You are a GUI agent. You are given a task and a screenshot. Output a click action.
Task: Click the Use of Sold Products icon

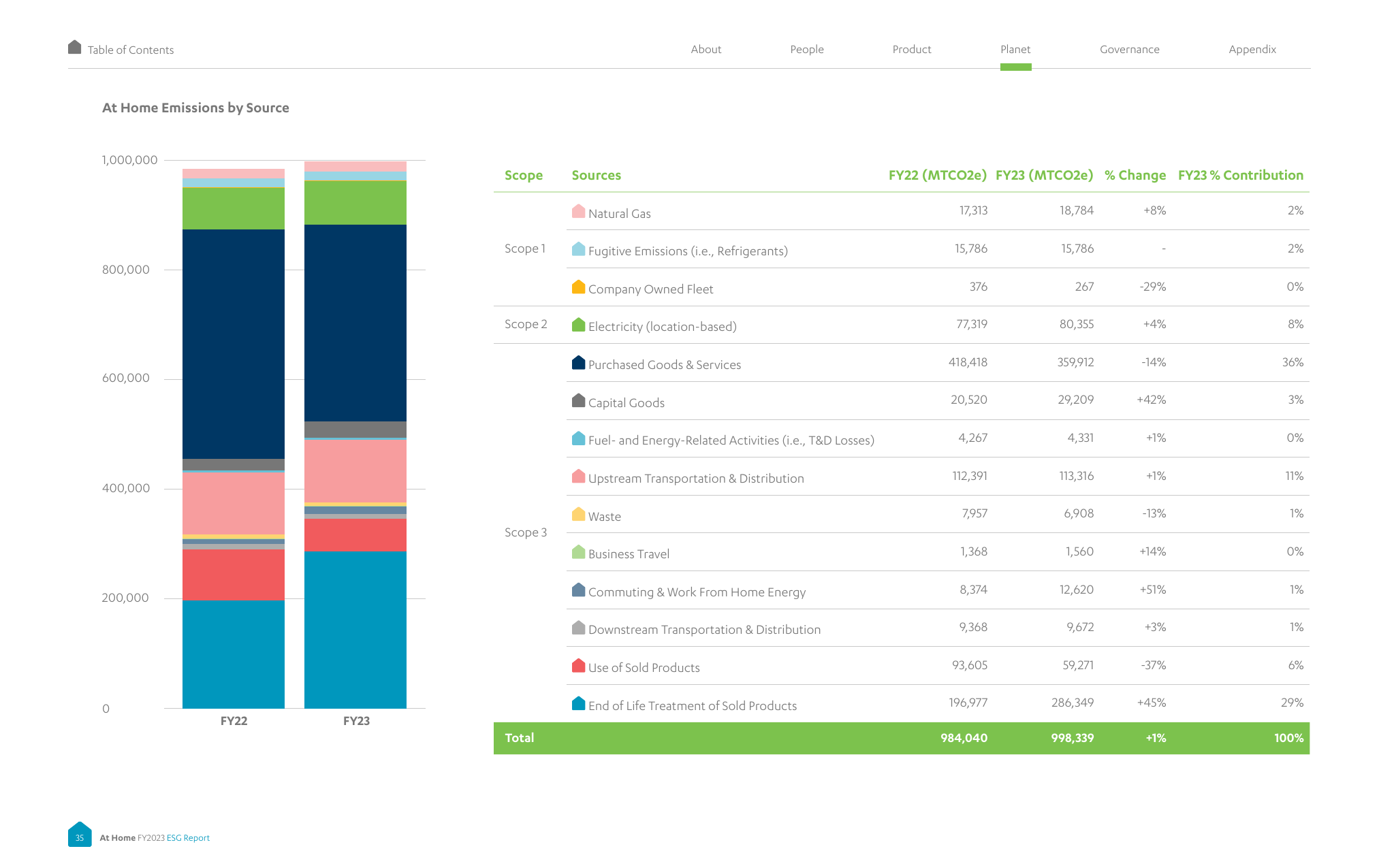tap(579, 665)
